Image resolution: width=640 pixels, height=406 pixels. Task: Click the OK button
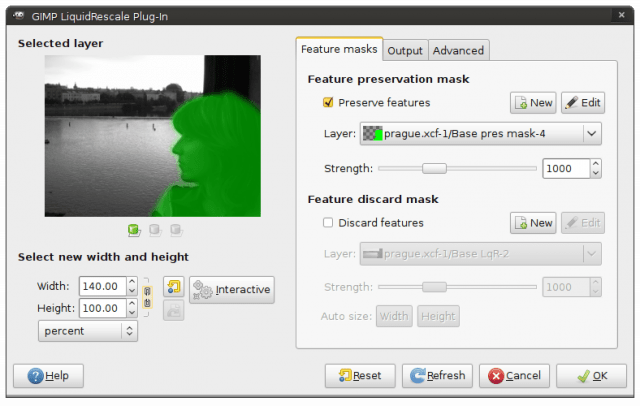[x=590, y=376]
